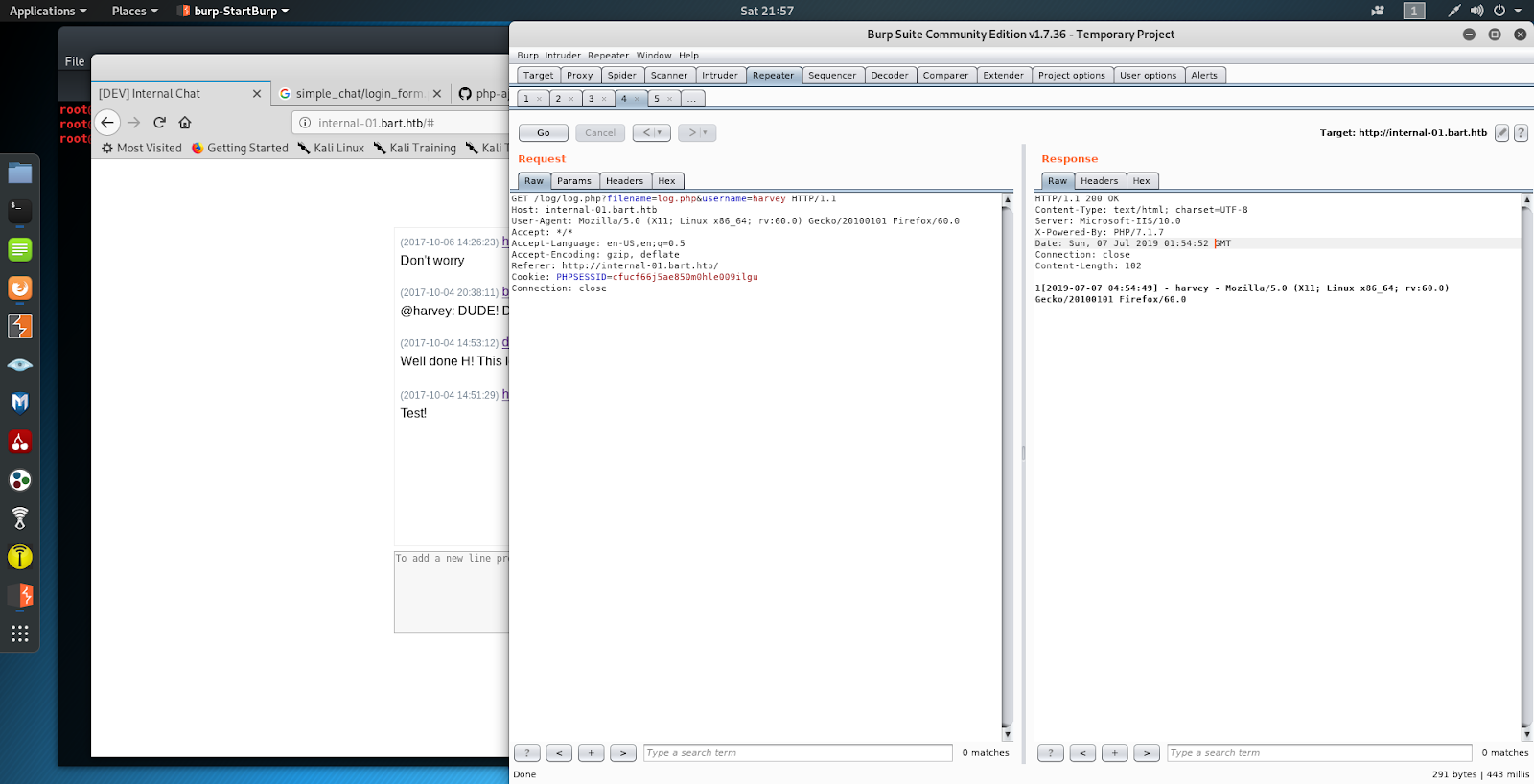Open the eye-shaped dock icon
The height and width of the screenshot is (784, 1534).
(x=20, y=364)
